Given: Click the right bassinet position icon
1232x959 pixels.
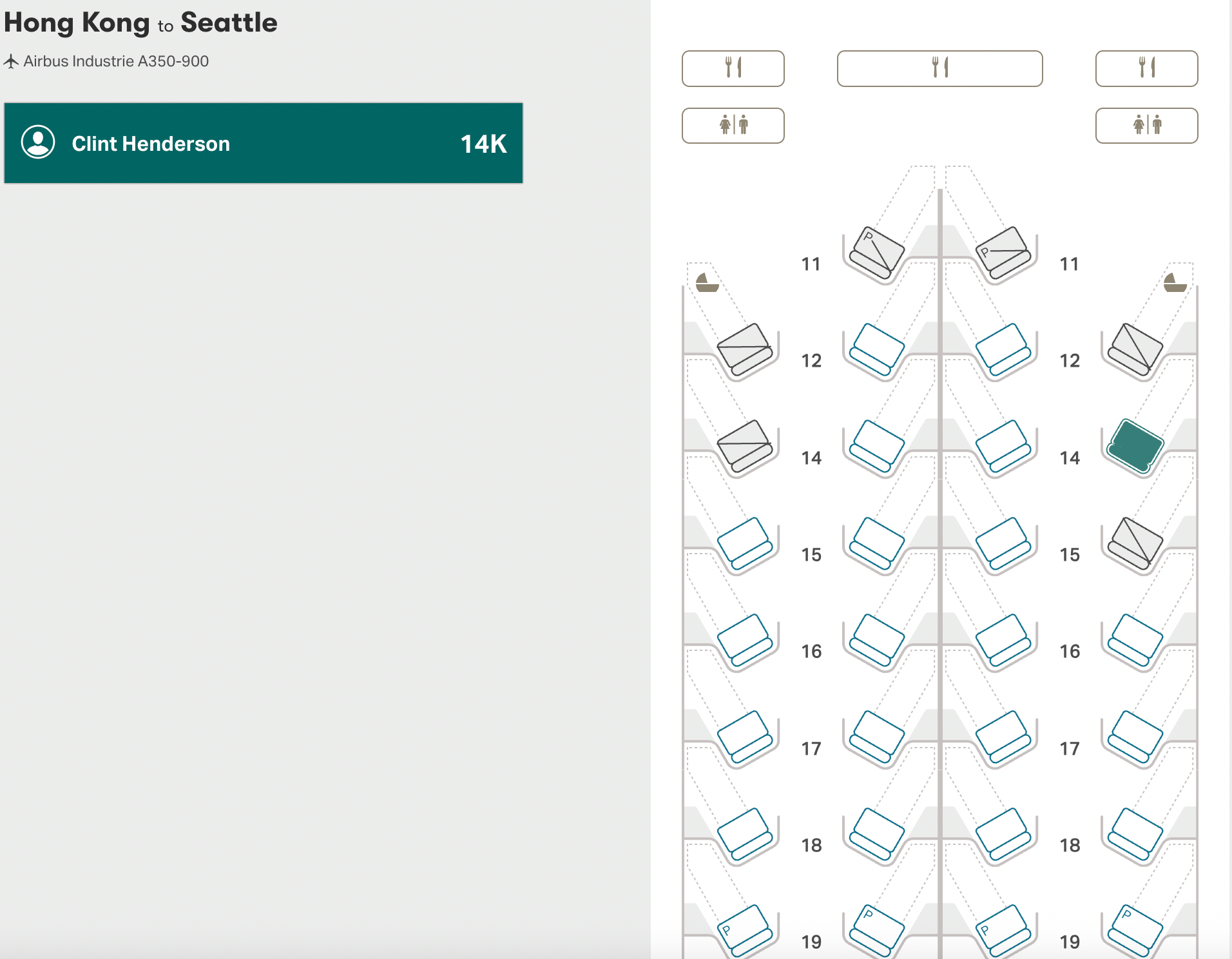Looking at the screenshot, I should click(x=1174, y=281).
